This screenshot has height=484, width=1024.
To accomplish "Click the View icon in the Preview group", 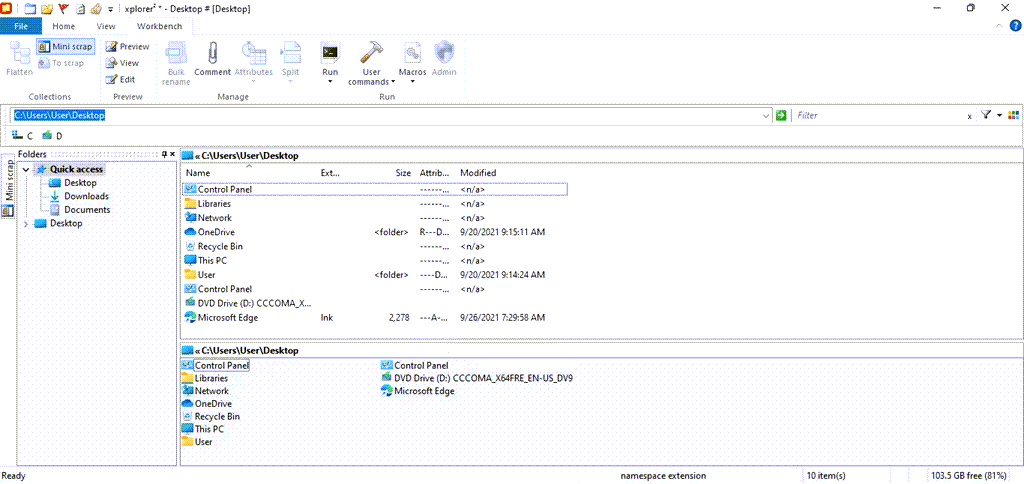I will coord(112,63).
